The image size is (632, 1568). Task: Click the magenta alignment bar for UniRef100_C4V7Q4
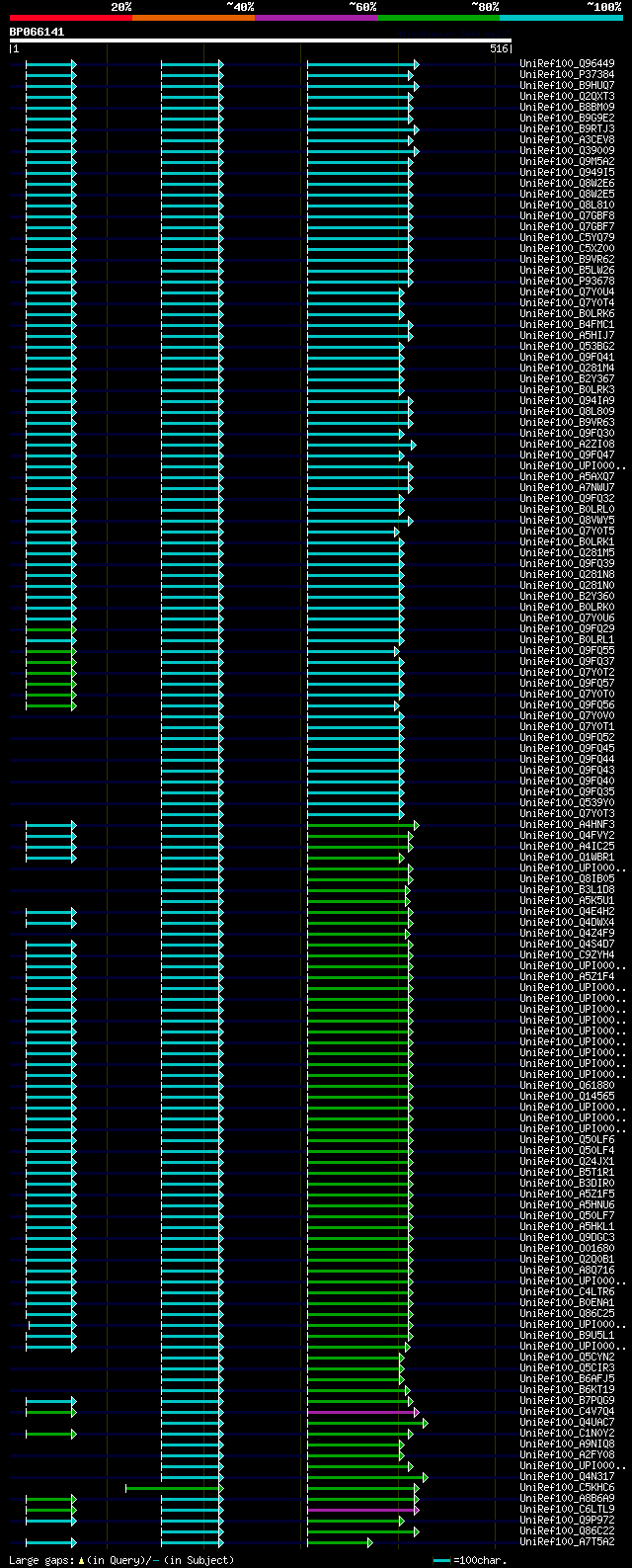click(x=362, y=1413)
